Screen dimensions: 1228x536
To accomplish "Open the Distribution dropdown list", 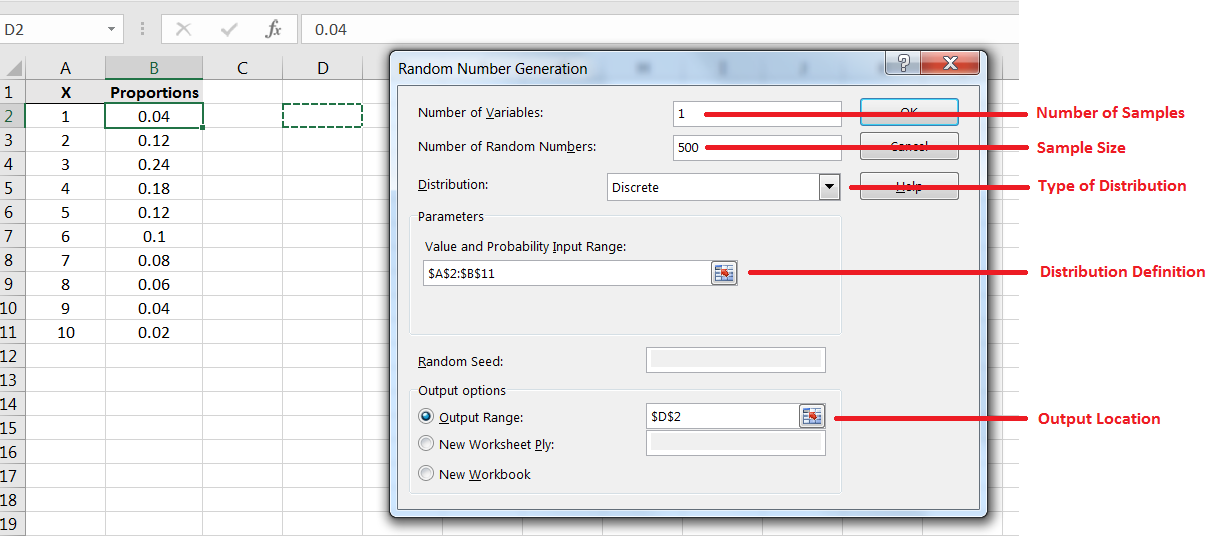I will tap(828, 187).
